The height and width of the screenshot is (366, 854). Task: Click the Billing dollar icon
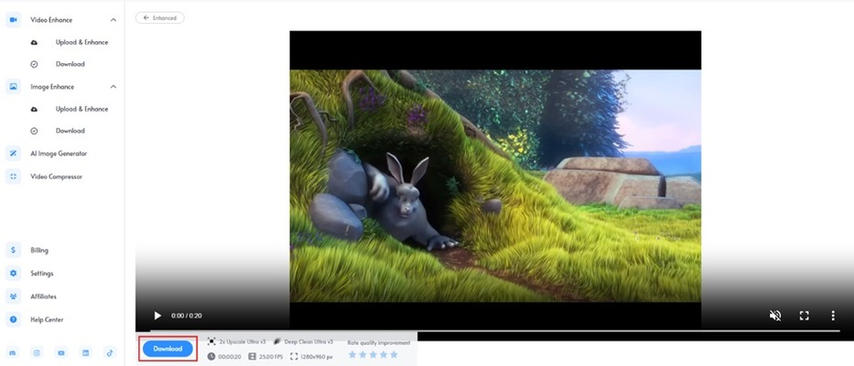pos(13,250)
